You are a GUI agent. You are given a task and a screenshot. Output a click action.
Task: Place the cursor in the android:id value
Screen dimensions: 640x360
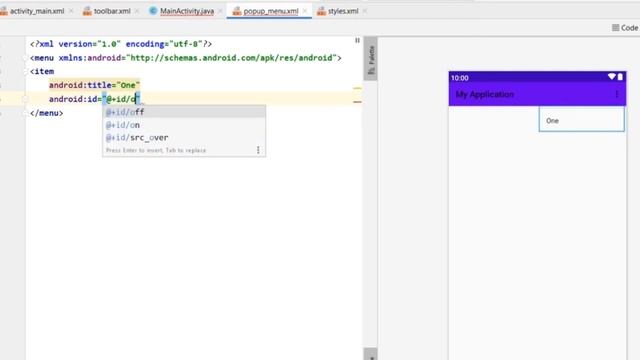(121, 99)
